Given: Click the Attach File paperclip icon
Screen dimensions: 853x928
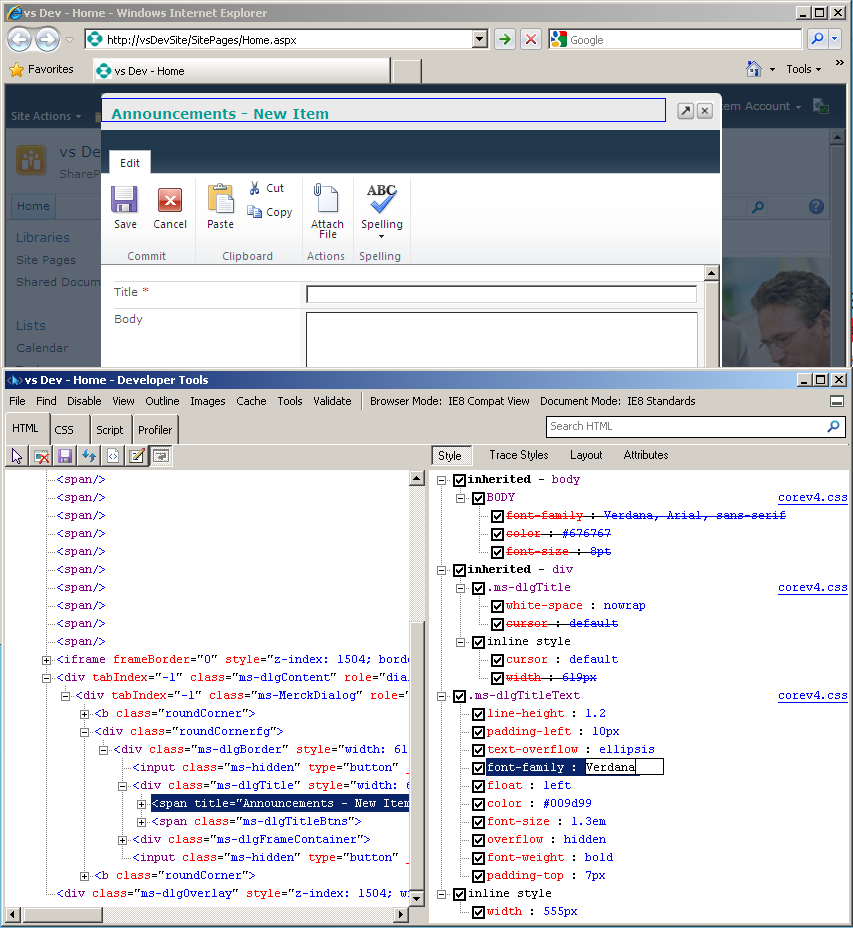Looking at the screenshot, I should [326, 198].
